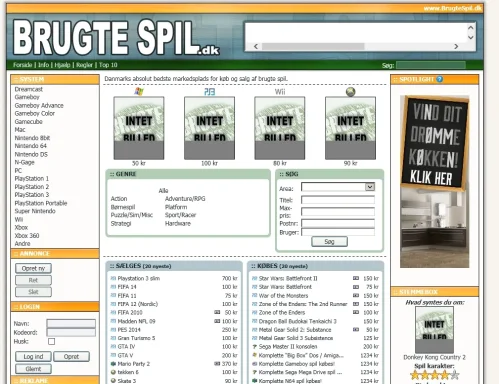
Task: Click the icon beside Mario Party 2
Action: [x=113, y=364]
